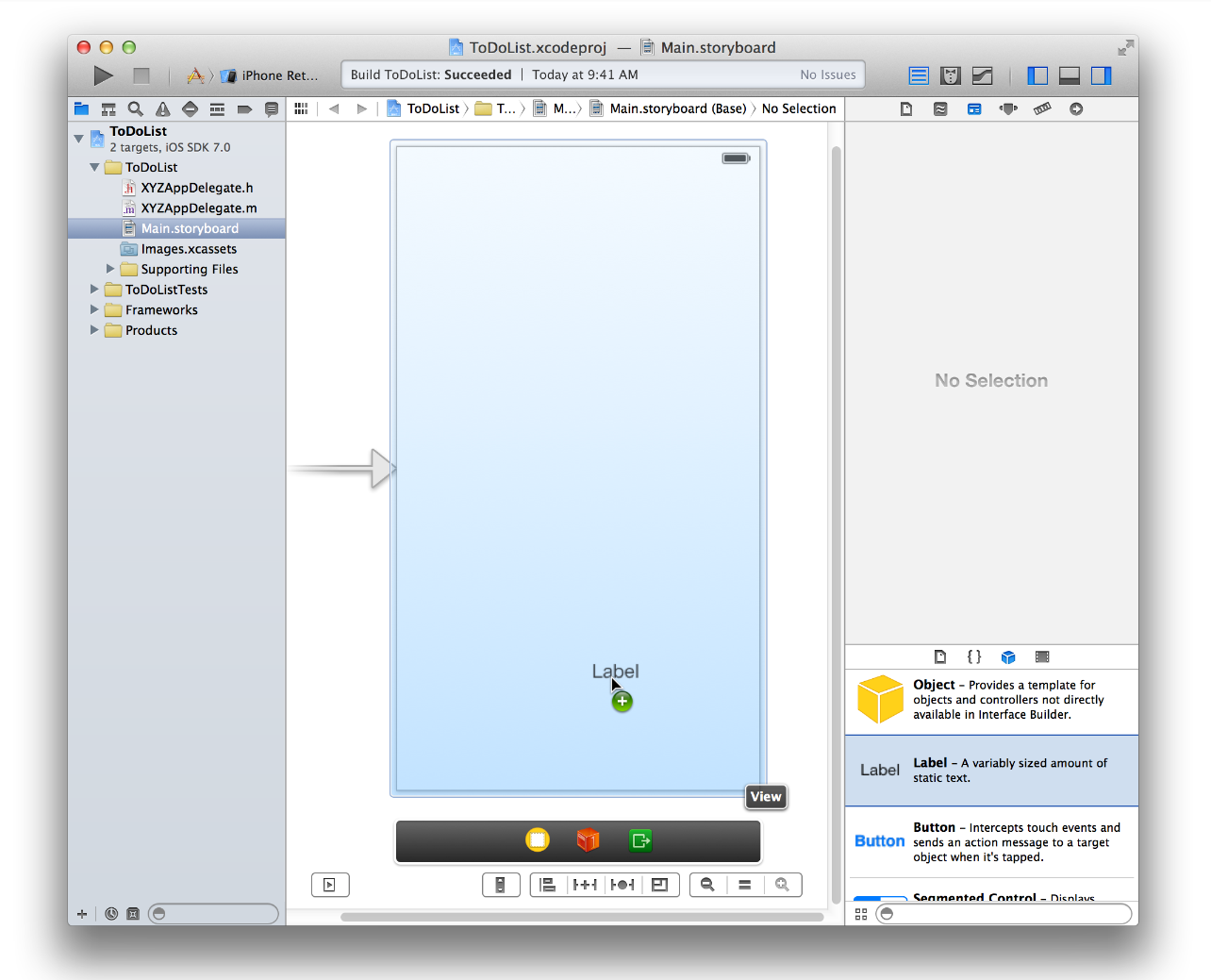This screenshot has width=1211, height=980.
Task: Show the File Template library
Action: (x=940, y=656)
